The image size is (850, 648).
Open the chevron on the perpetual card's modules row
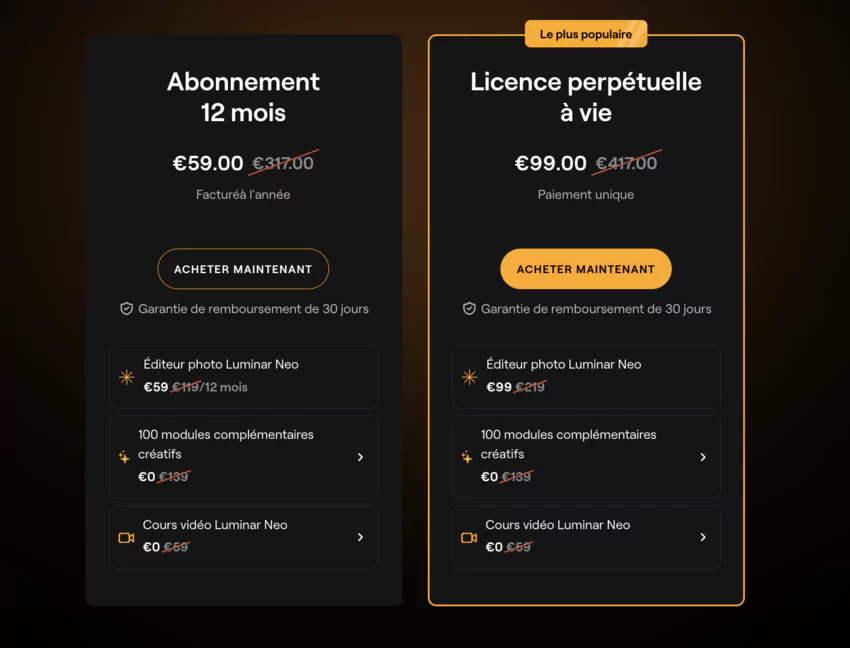(703, 457)
